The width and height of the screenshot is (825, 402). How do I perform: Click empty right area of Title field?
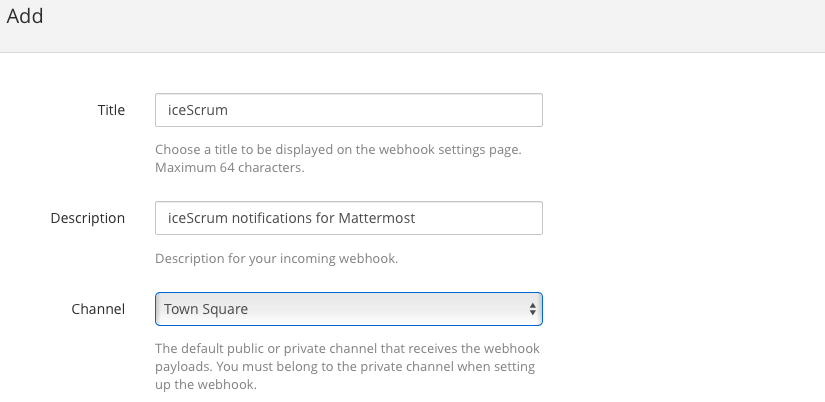(x=450, y=110)
